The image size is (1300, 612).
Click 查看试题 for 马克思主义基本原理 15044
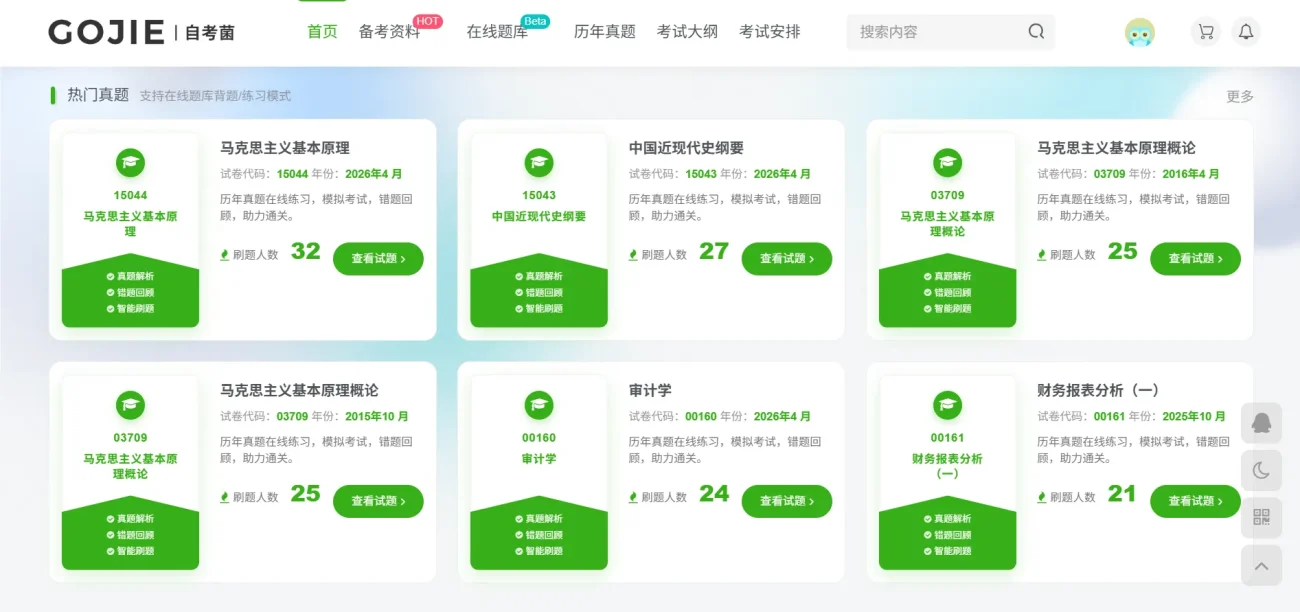378,259
